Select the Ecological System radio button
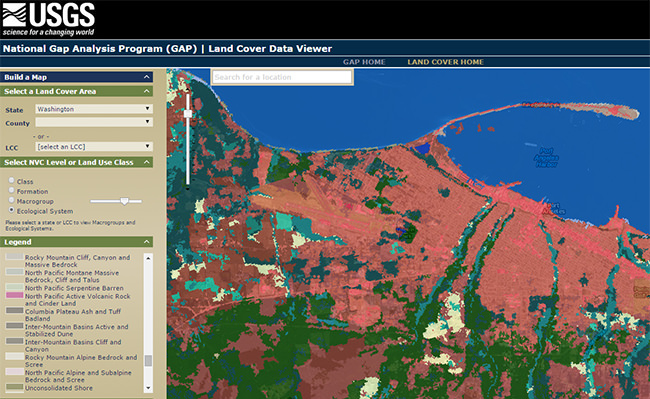 (12, 210)
